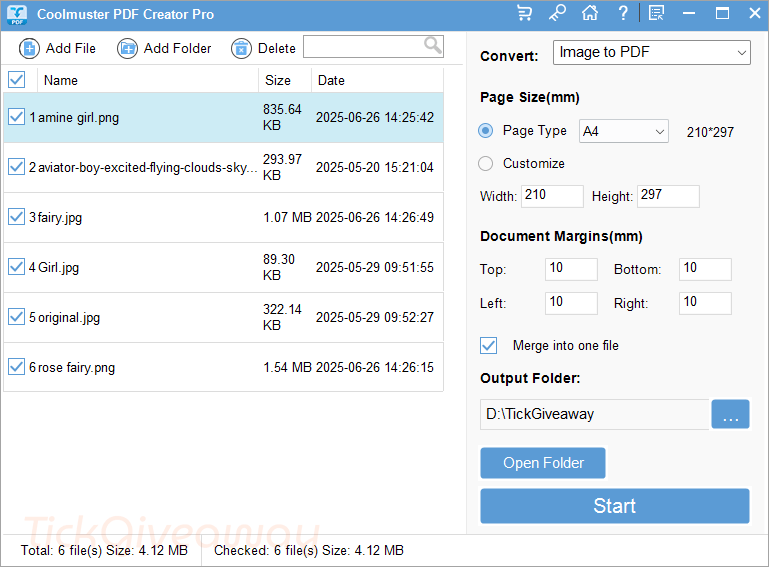Uncheck the amine girl.png file

pos(17,117)
